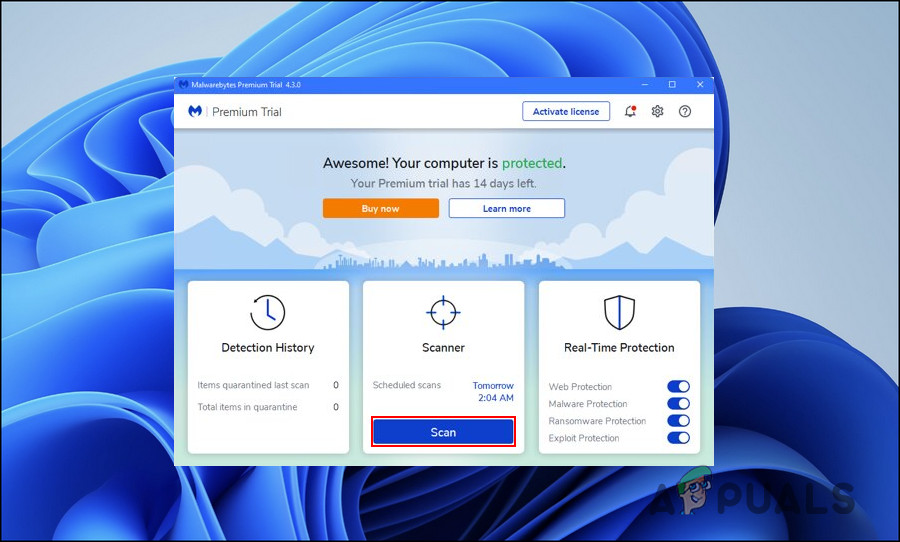Open the Scanner card title

(x=443, y=347)
